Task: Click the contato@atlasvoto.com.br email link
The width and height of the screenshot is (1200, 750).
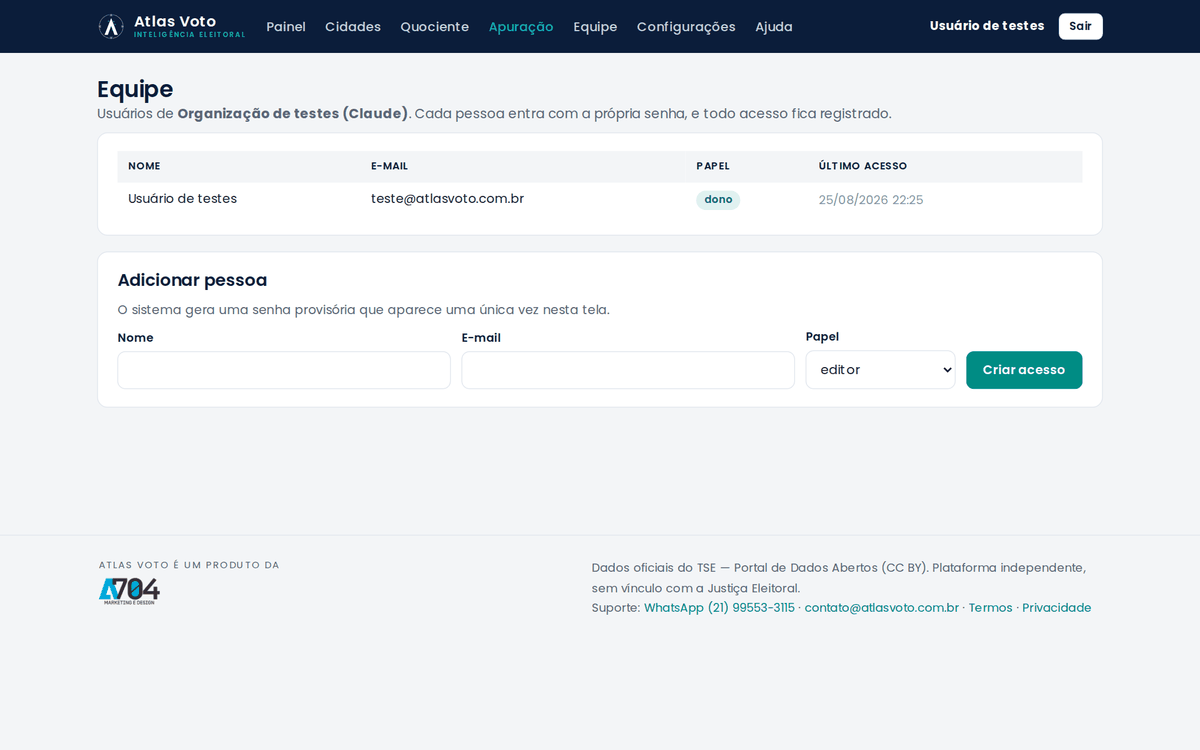Action: coord(882,608)
